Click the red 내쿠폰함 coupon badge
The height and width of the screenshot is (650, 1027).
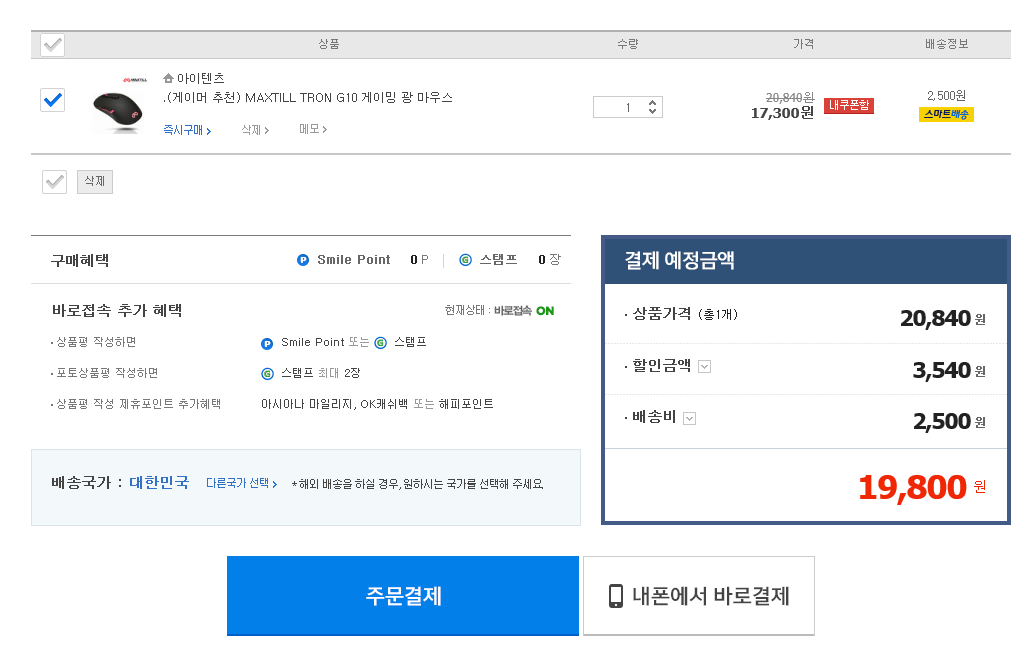[848, 105]
